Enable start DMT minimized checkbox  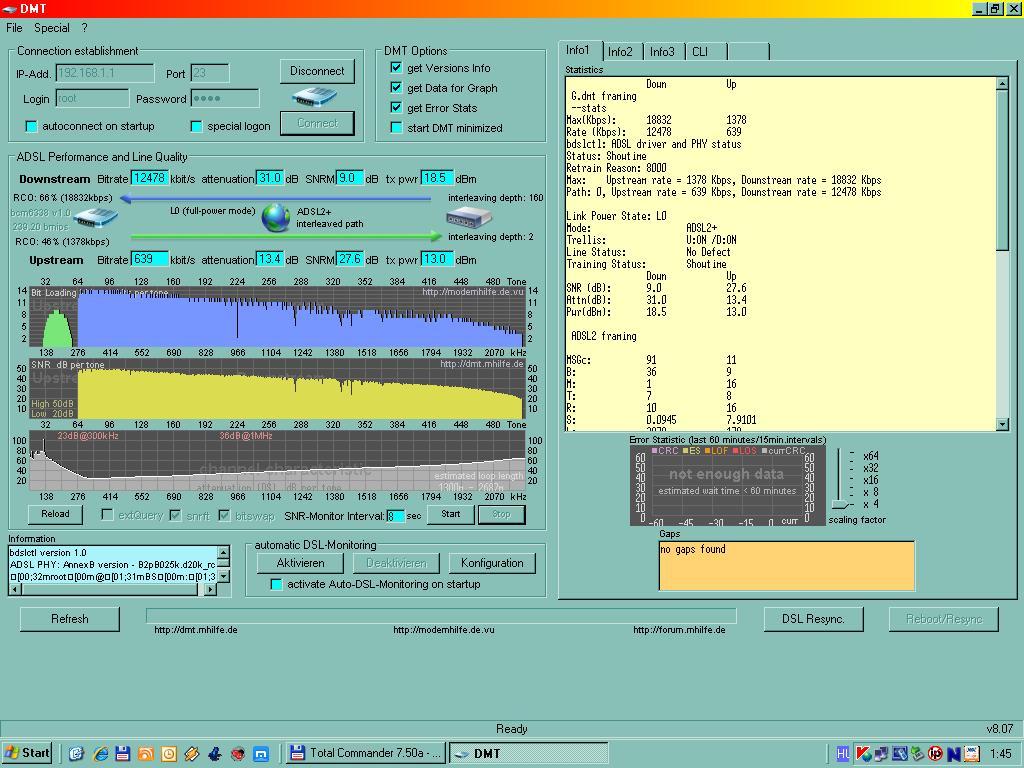point(396,127)
